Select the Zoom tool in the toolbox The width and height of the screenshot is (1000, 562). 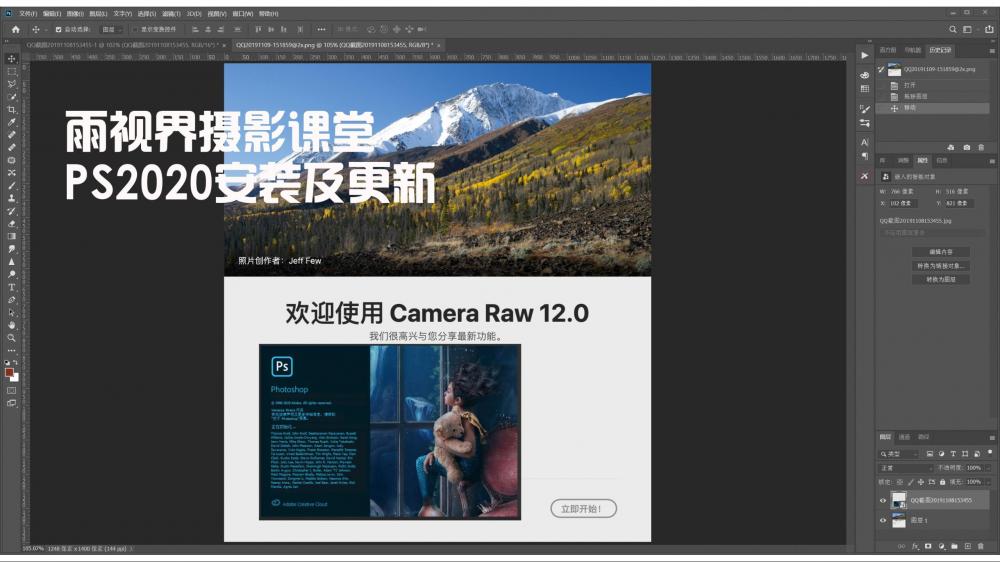point(11,338)
